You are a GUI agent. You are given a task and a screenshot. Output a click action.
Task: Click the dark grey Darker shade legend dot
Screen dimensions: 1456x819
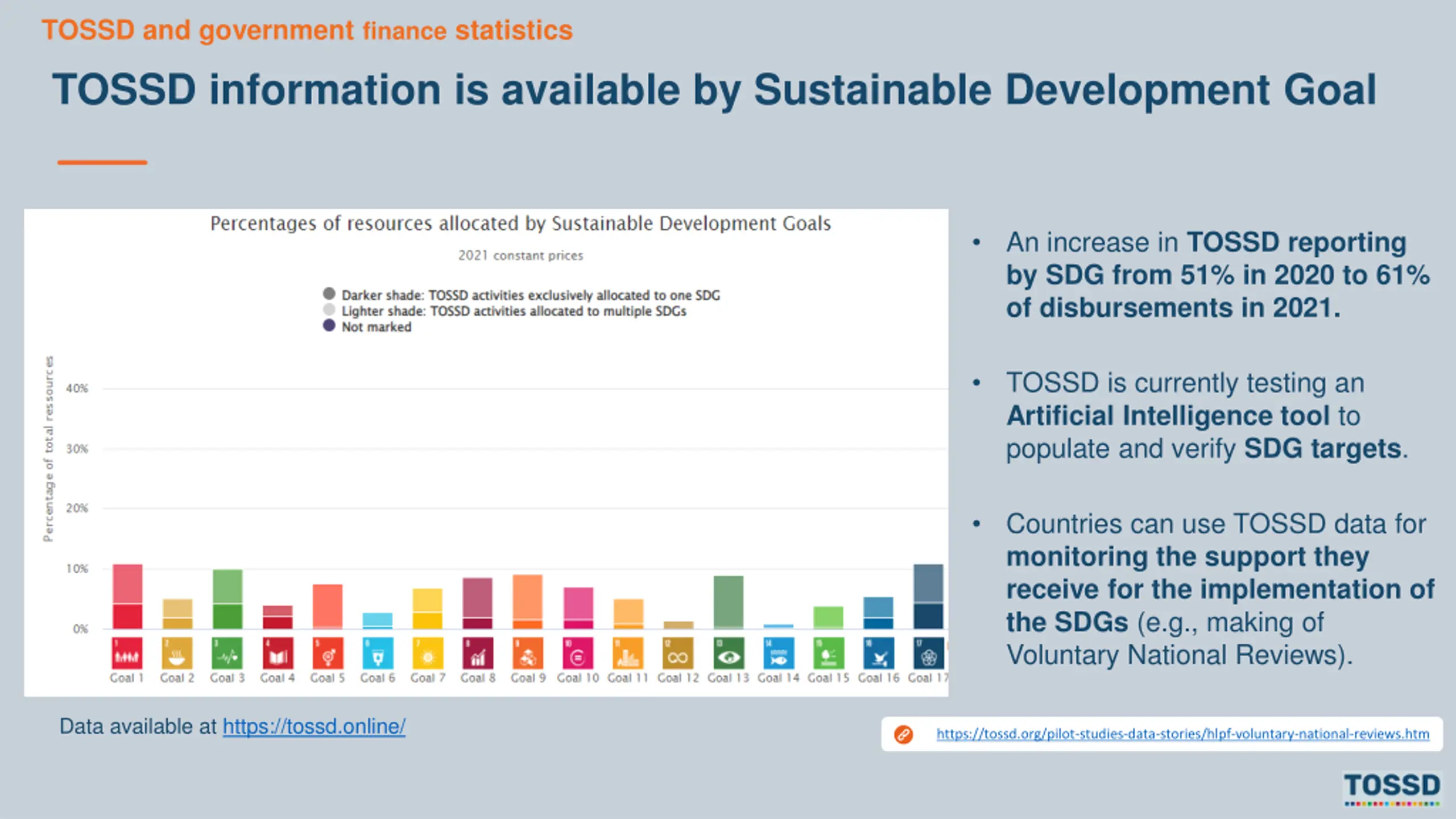tap(329, 293)
